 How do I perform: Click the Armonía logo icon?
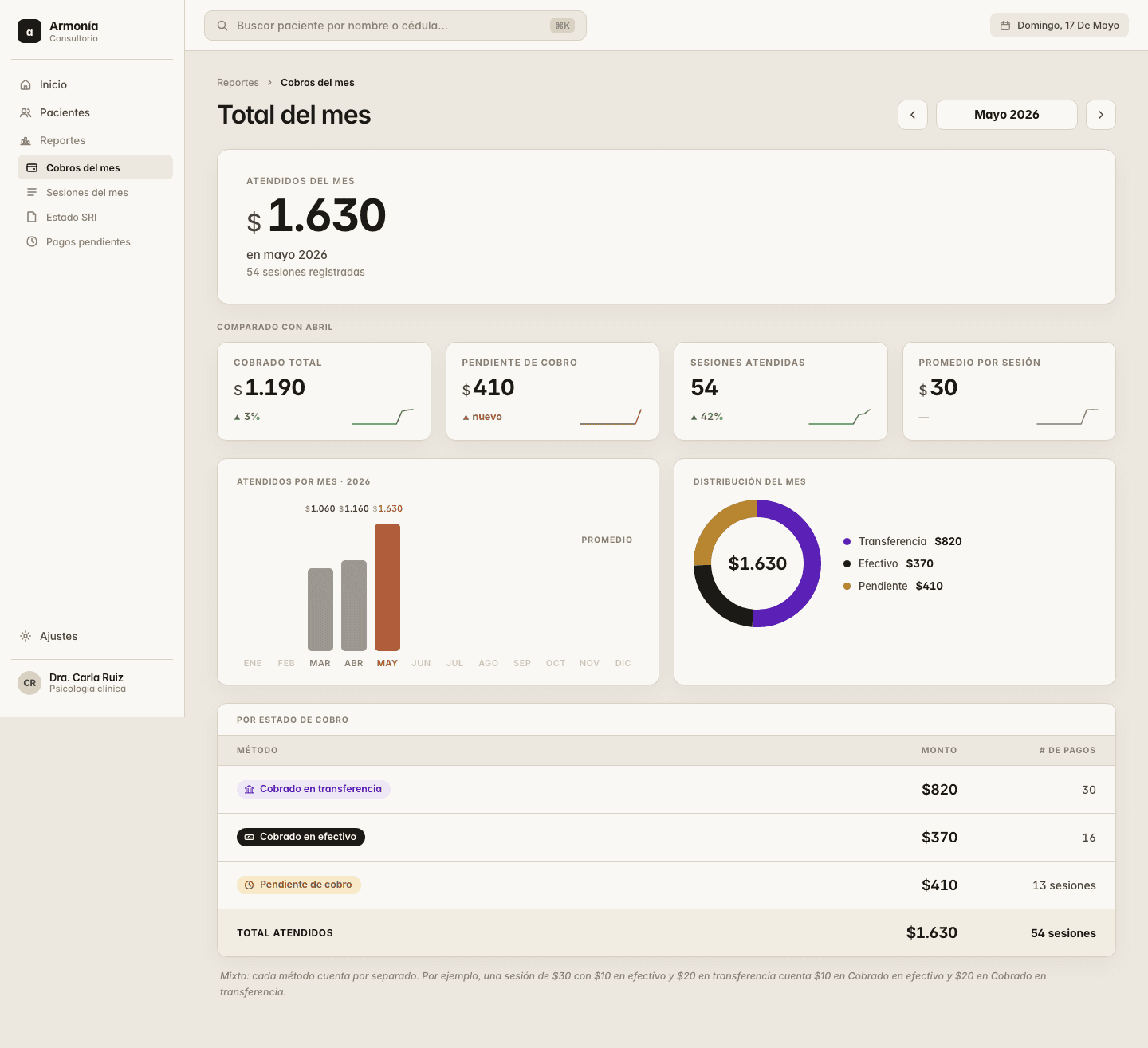tap(29, 31)
